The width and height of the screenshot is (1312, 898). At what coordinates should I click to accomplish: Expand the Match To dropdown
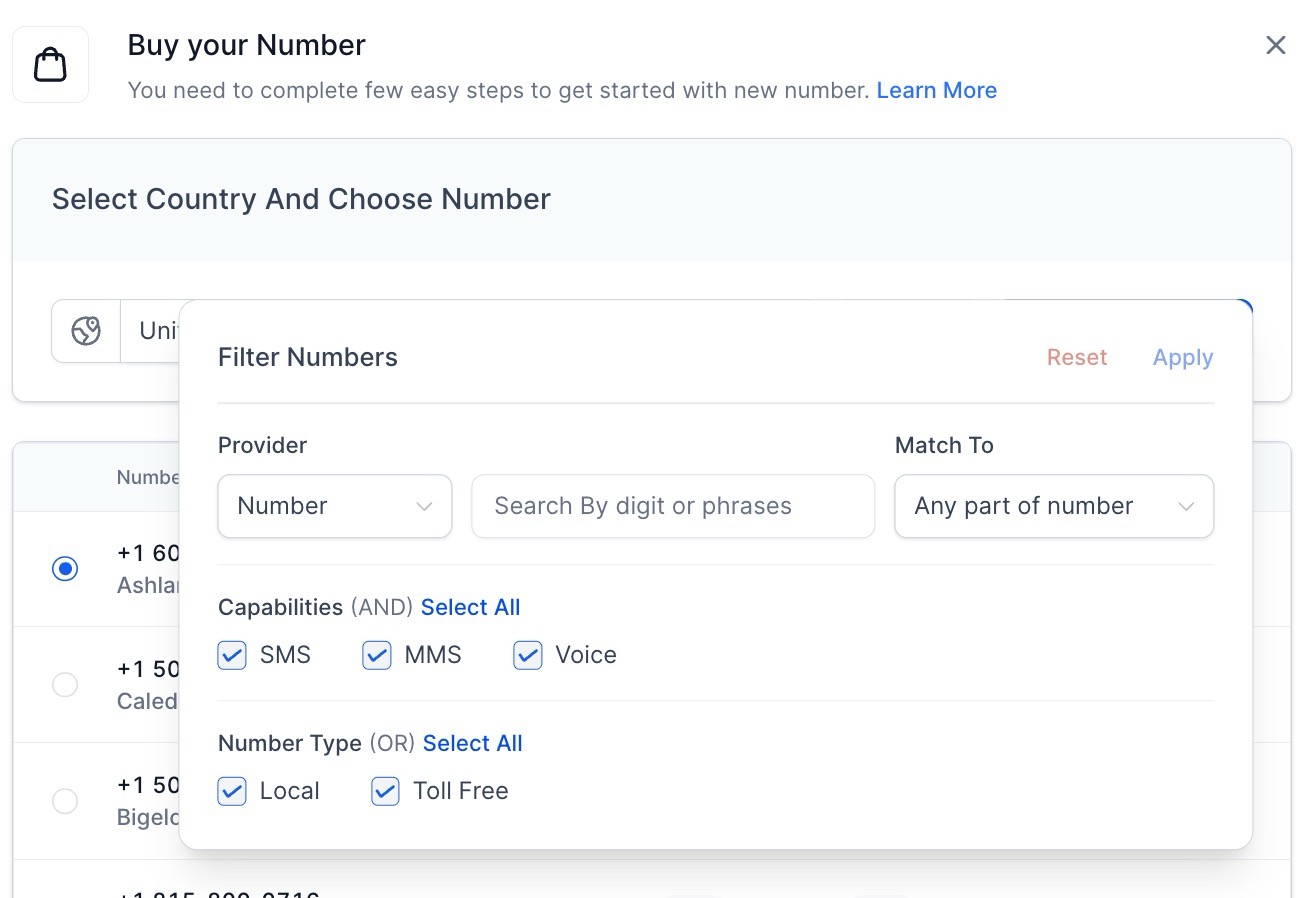pos(1053,506)
